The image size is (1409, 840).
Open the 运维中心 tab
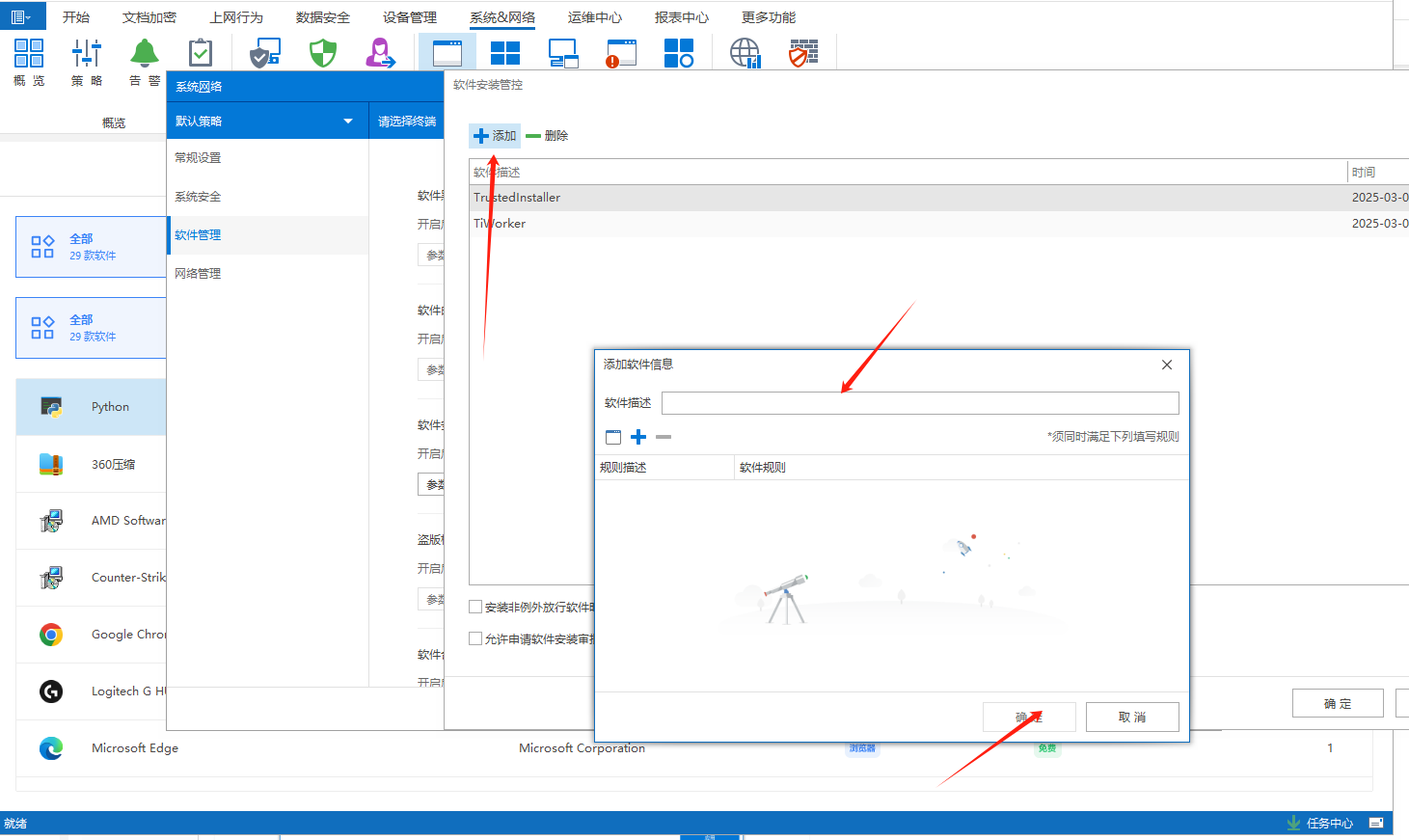tap(594, 17)
